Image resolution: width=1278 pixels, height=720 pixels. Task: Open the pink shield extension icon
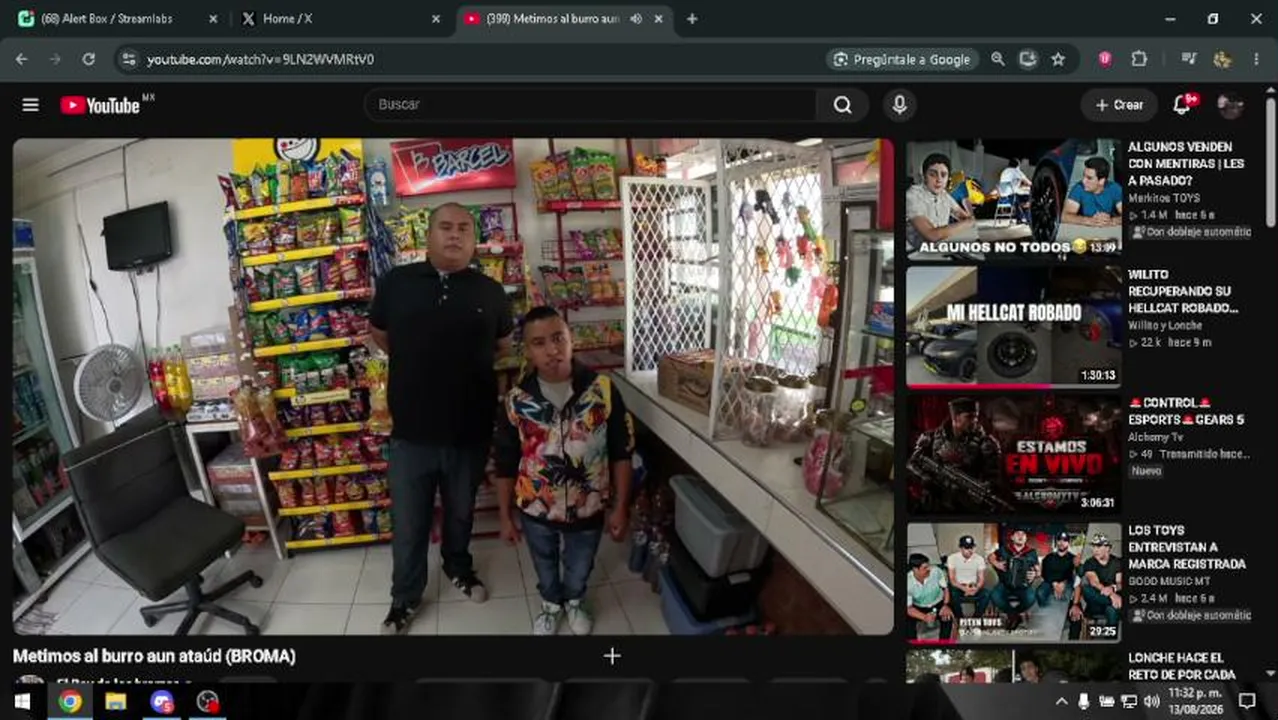pyautogui.click(x=1105, y=59)
